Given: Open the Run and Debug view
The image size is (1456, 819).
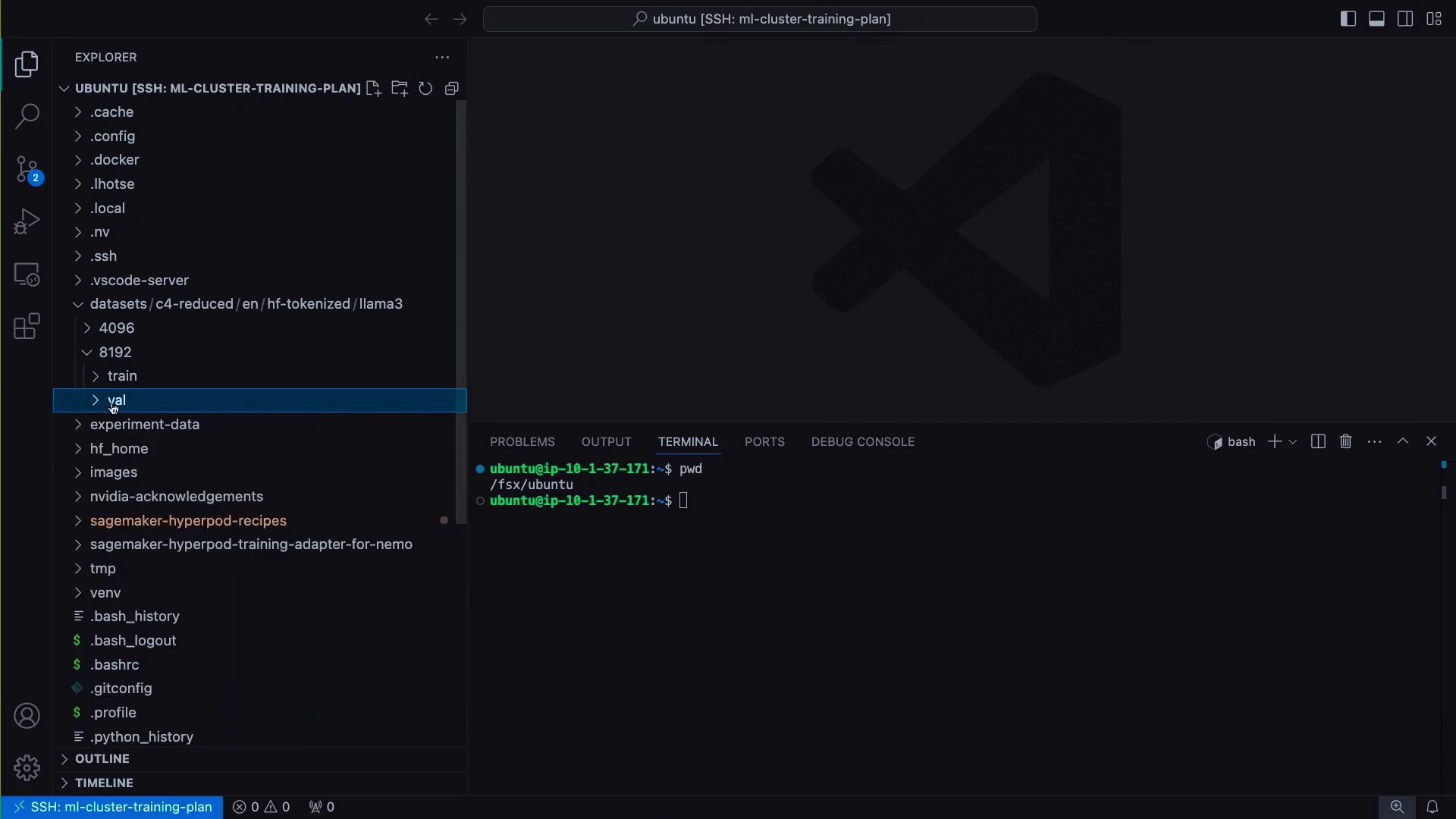Looking at the screenshot, I should 27,222.
